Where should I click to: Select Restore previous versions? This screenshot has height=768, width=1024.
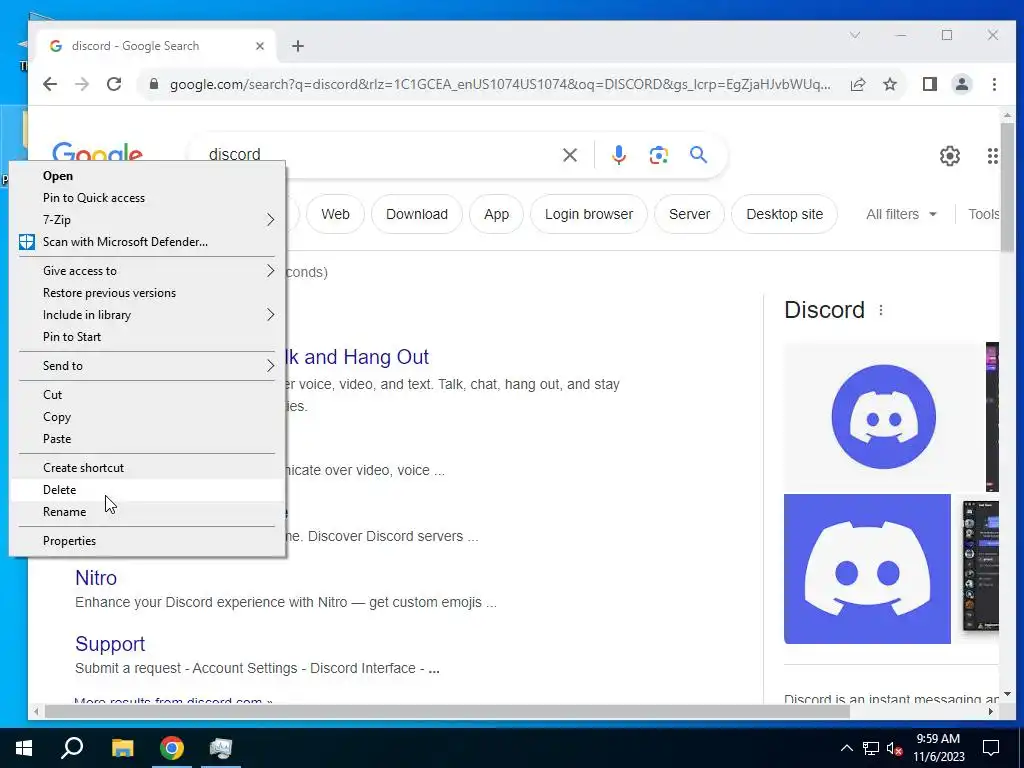click(x=147, y=293)
